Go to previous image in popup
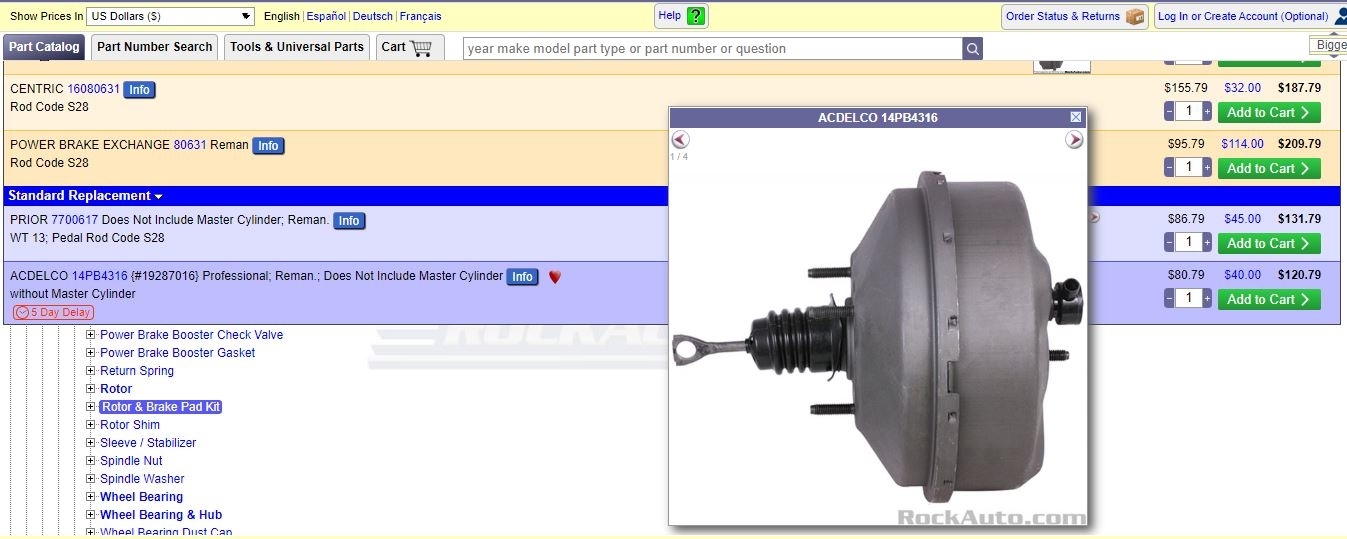The height and width of the screenshot is (539, 1347). coord(680,140)
